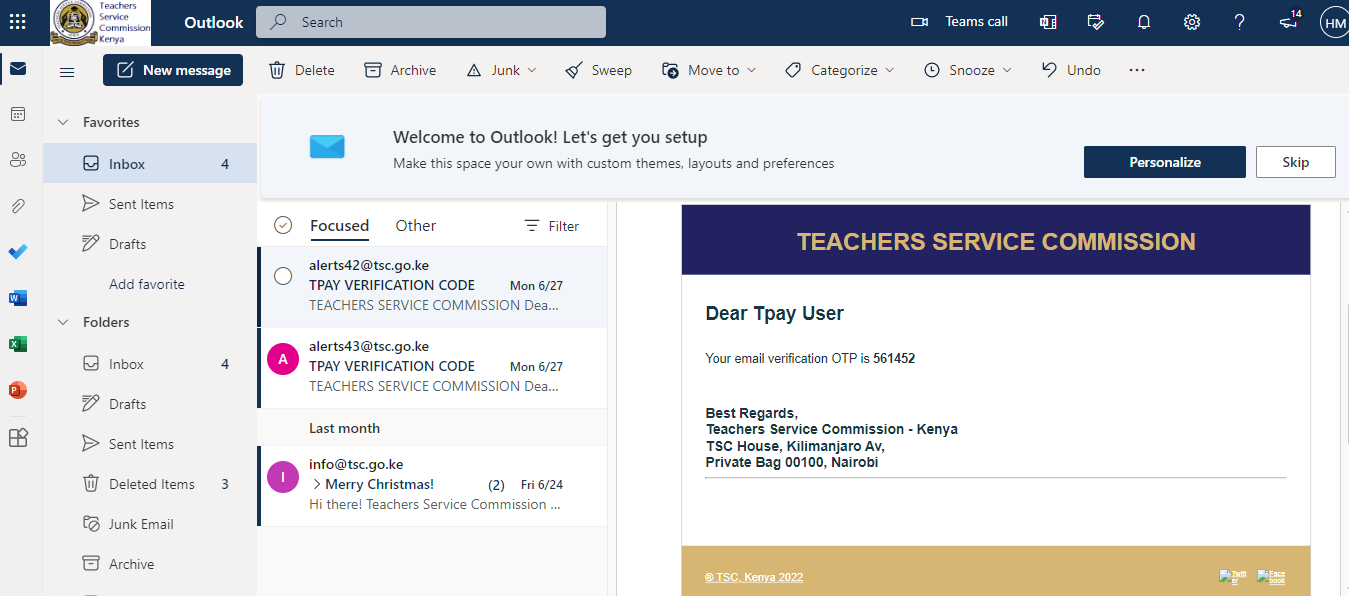This screenshot has height=596, width=1349.
Task: Open the Move to dropdown
Action: (709, 70)
